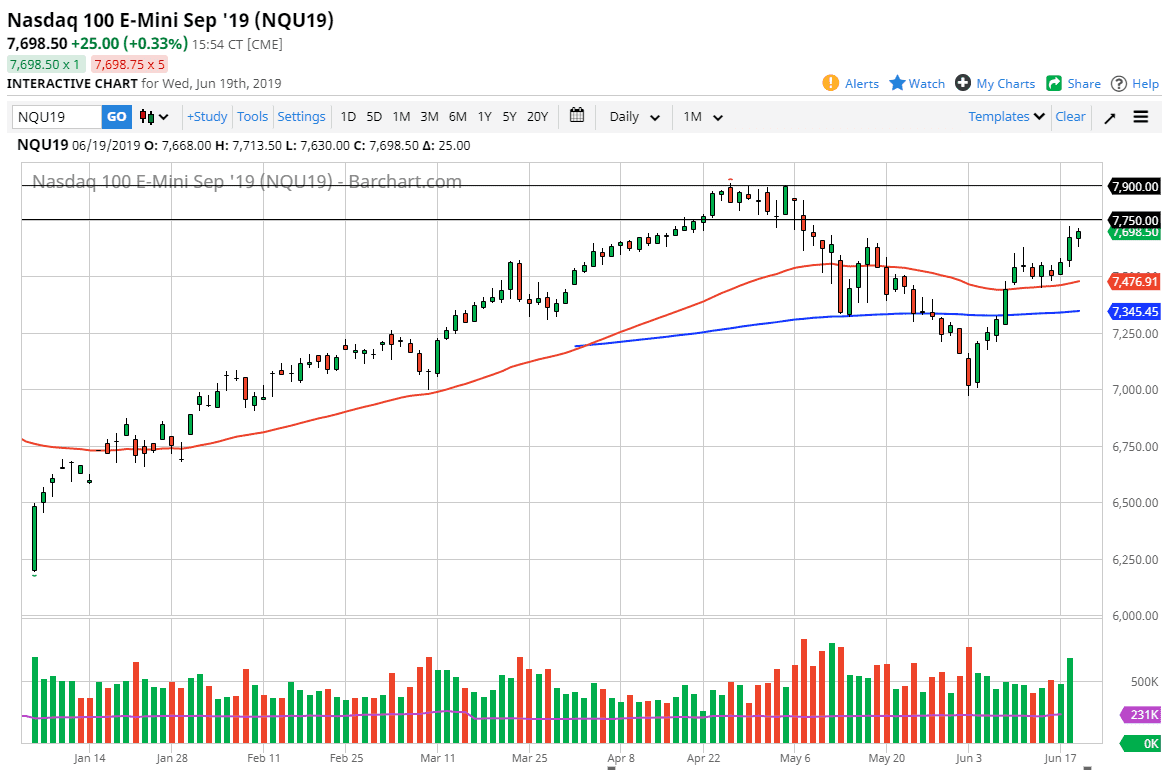Pop out chart with the arrow icon

pos(1109,116)
